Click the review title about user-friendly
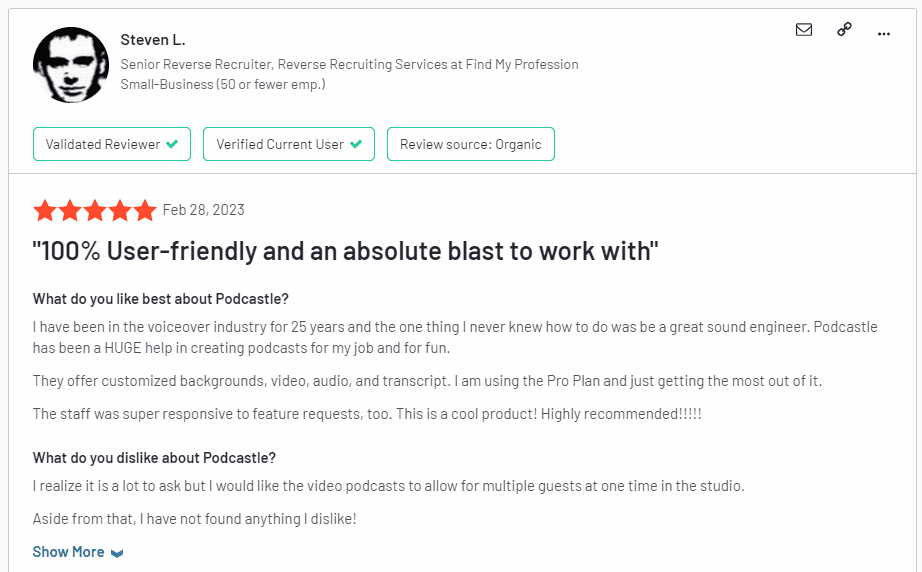The image size is (922, 572). [345, 252]
